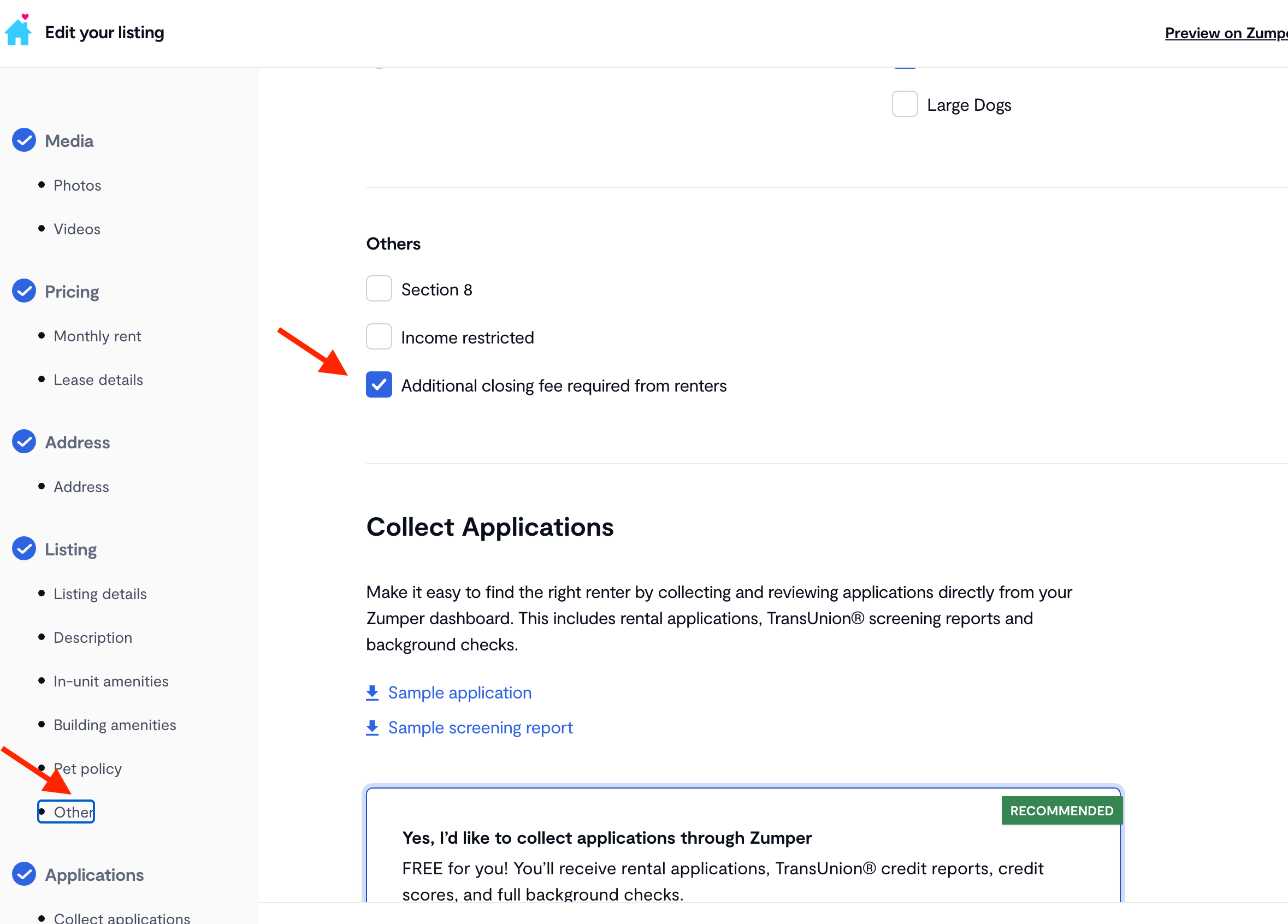Viewport: 1288px width, 924px height.
Task: Open Building amenities sidebar item
Action: (x=115, y=725)
